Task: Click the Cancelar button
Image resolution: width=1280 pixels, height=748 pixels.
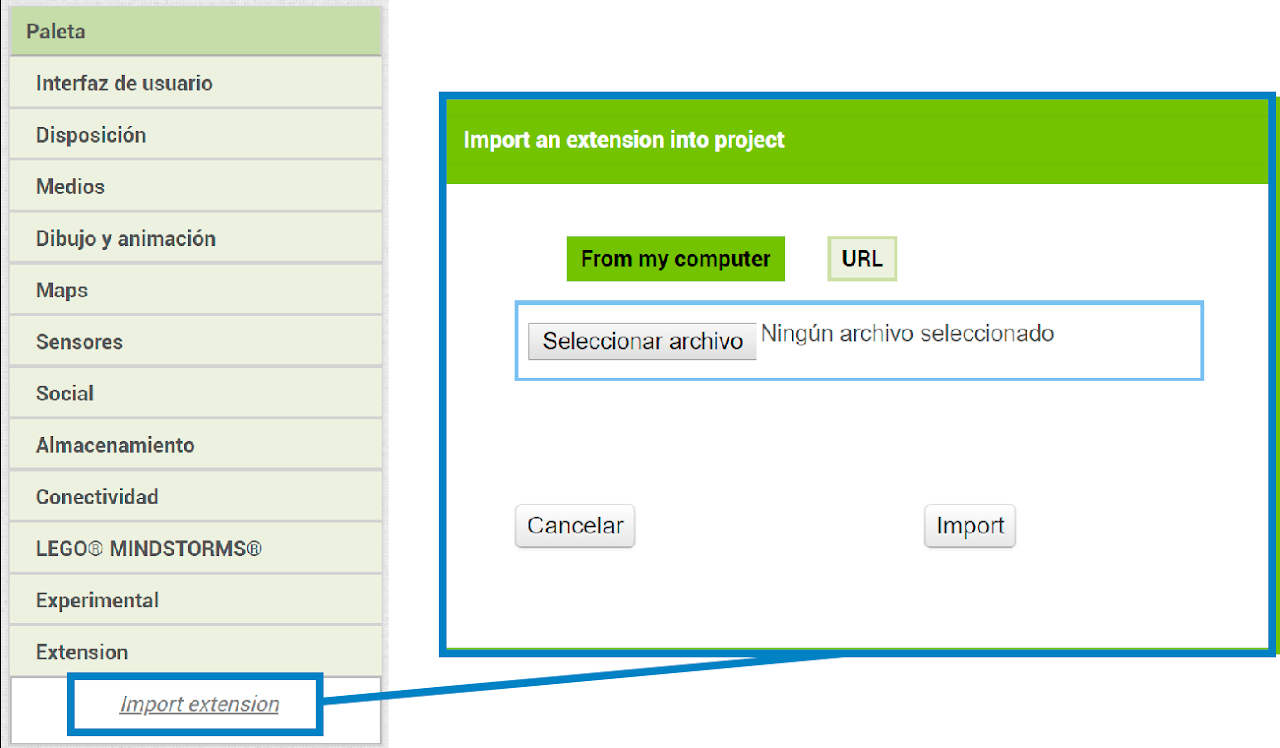Action: coord(575,526)
